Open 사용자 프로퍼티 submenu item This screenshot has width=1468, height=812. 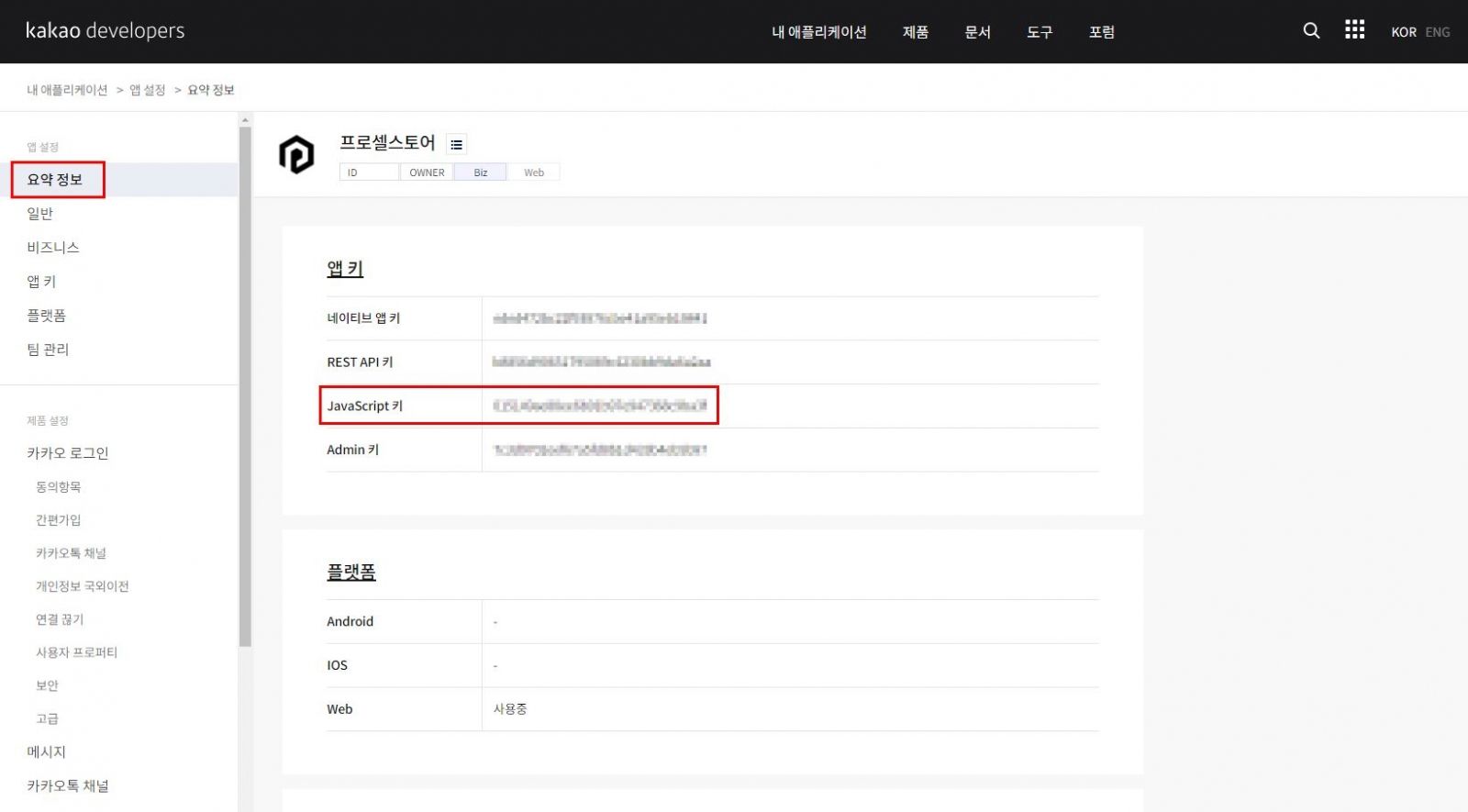pos(77,651)
